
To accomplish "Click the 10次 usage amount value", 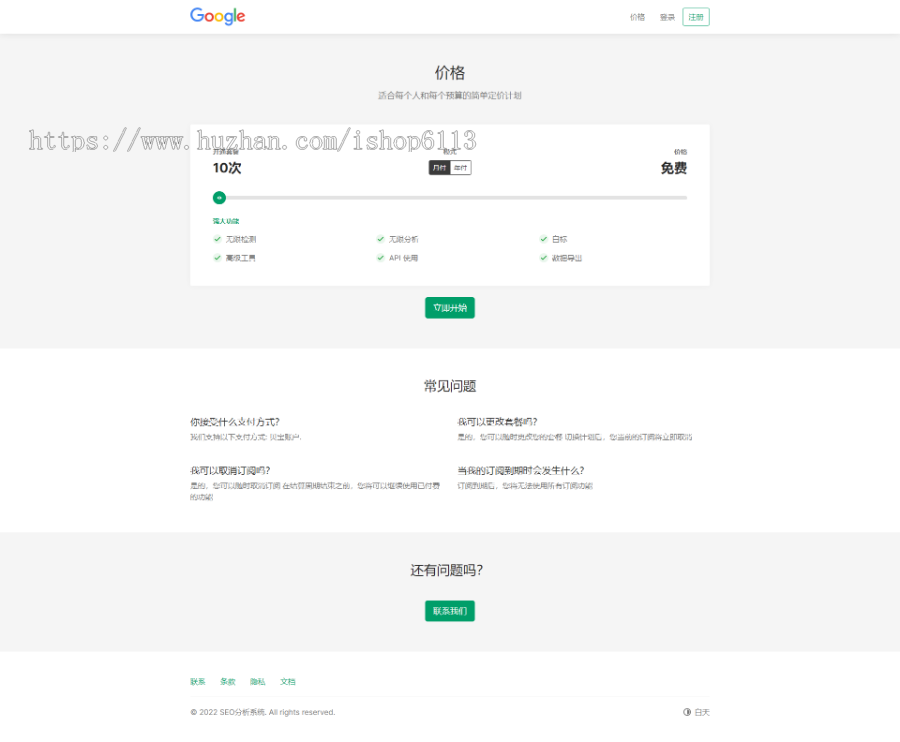I will pos(227,168).
